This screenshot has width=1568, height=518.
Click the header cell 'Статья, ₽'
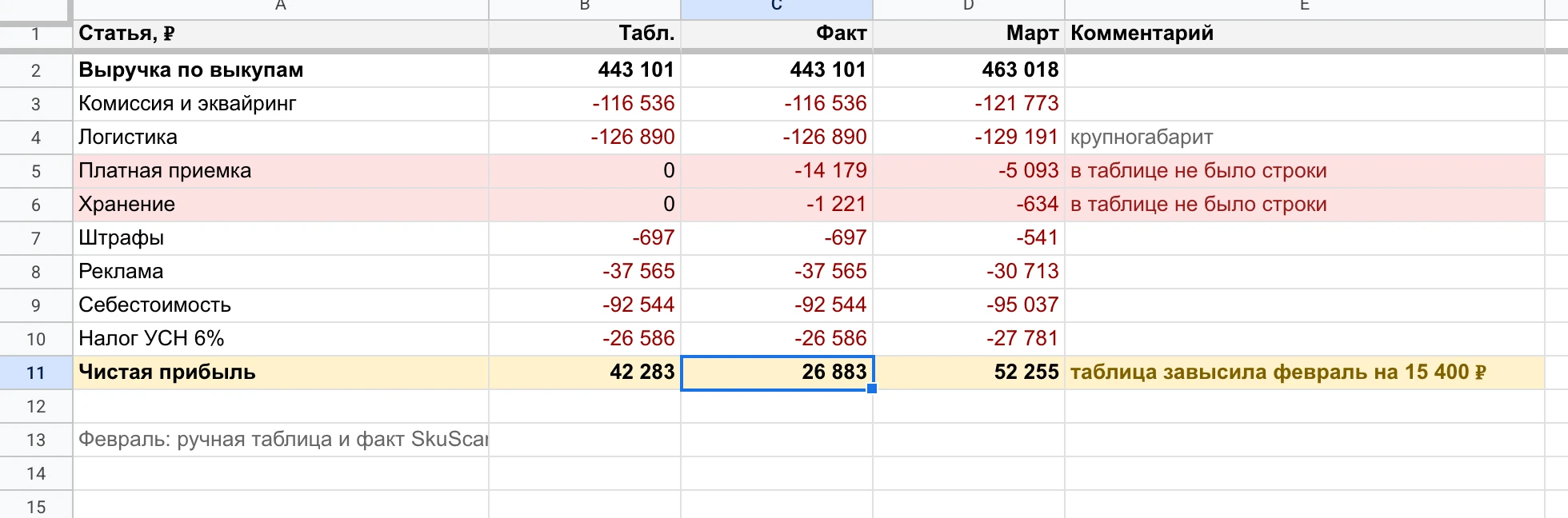click(x=281, y=34)
